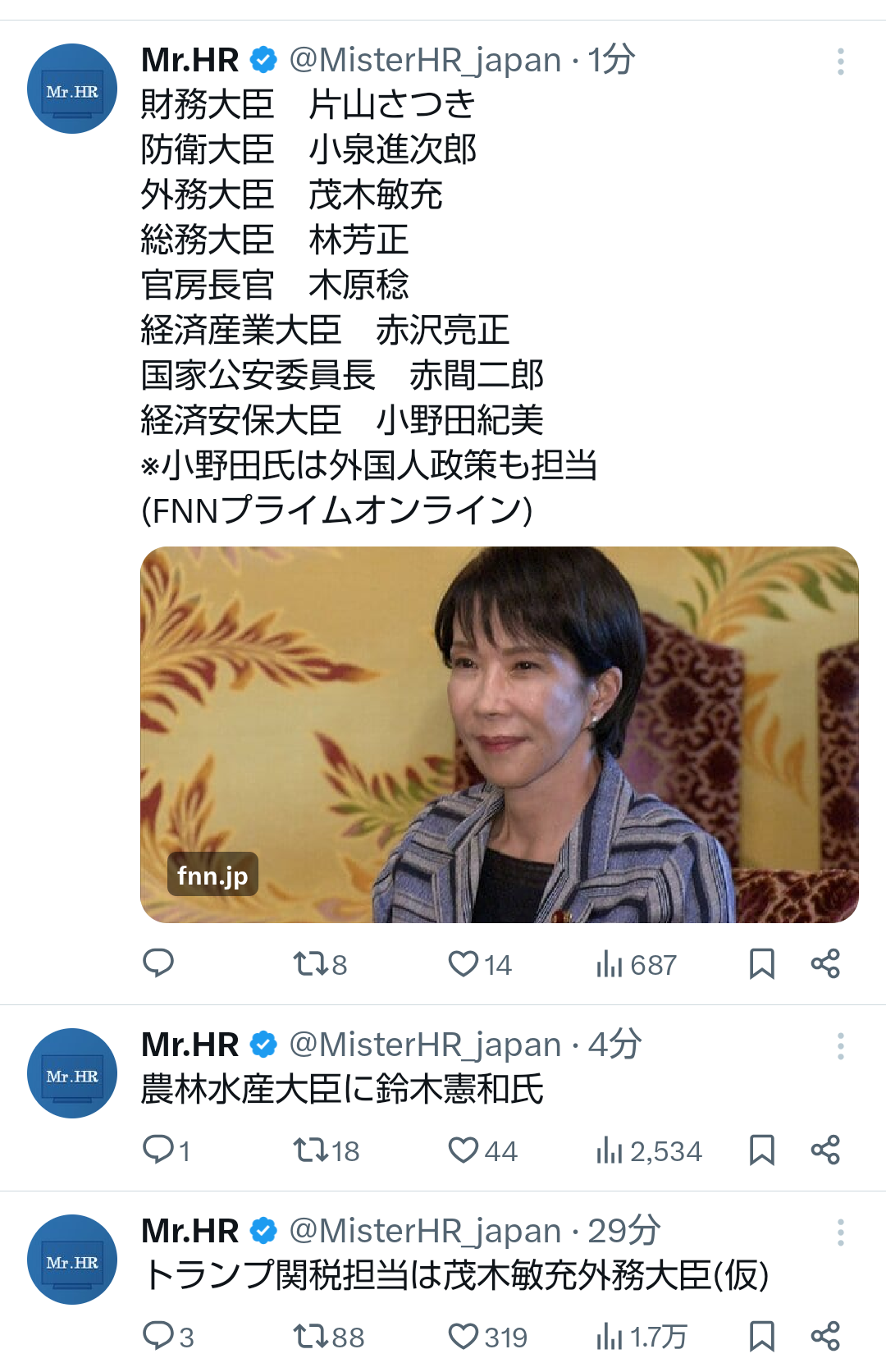
Task: Like the post showing 319 likes
Action: (x=488, y=1337)
